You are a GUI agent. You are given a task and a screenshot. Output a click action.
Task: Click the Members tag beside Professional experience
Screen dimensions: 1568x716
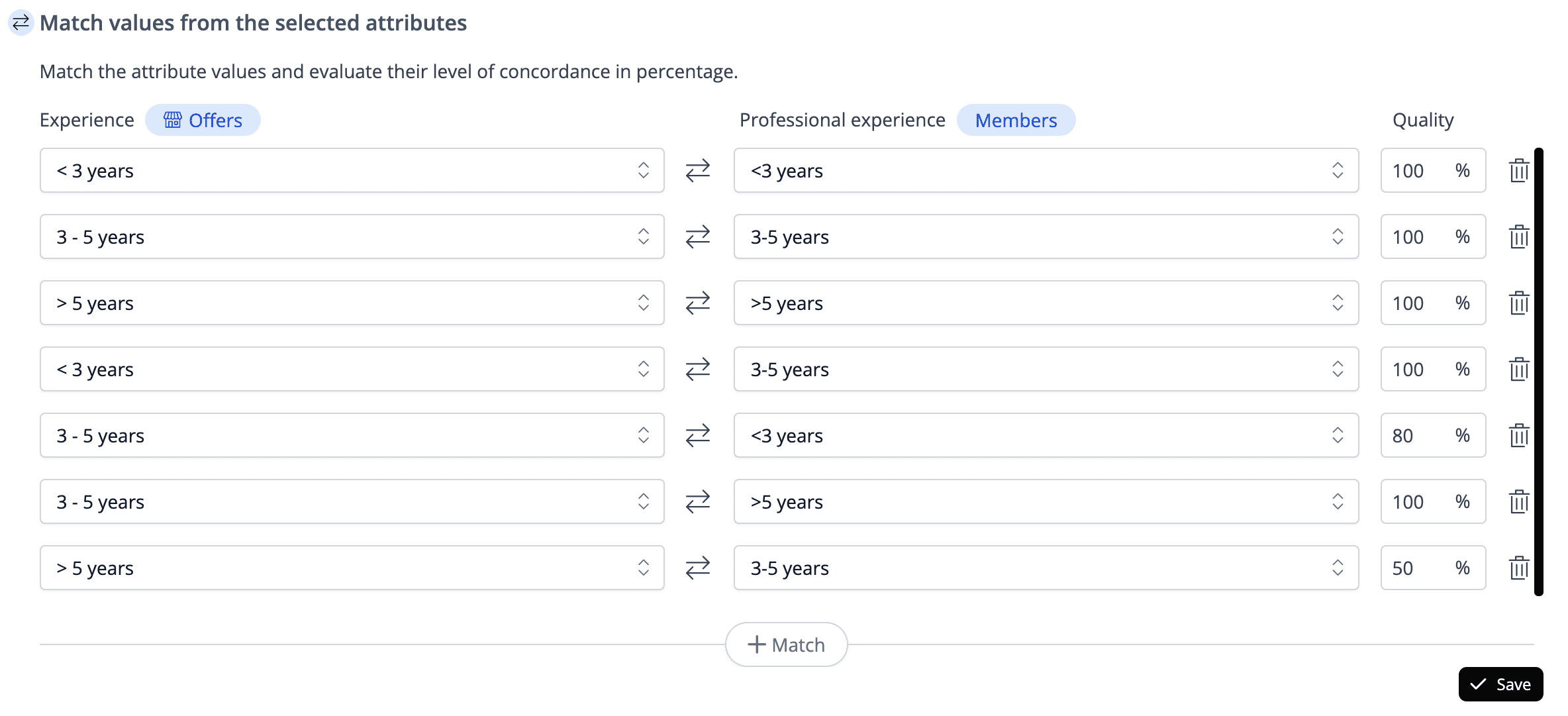1016,121
